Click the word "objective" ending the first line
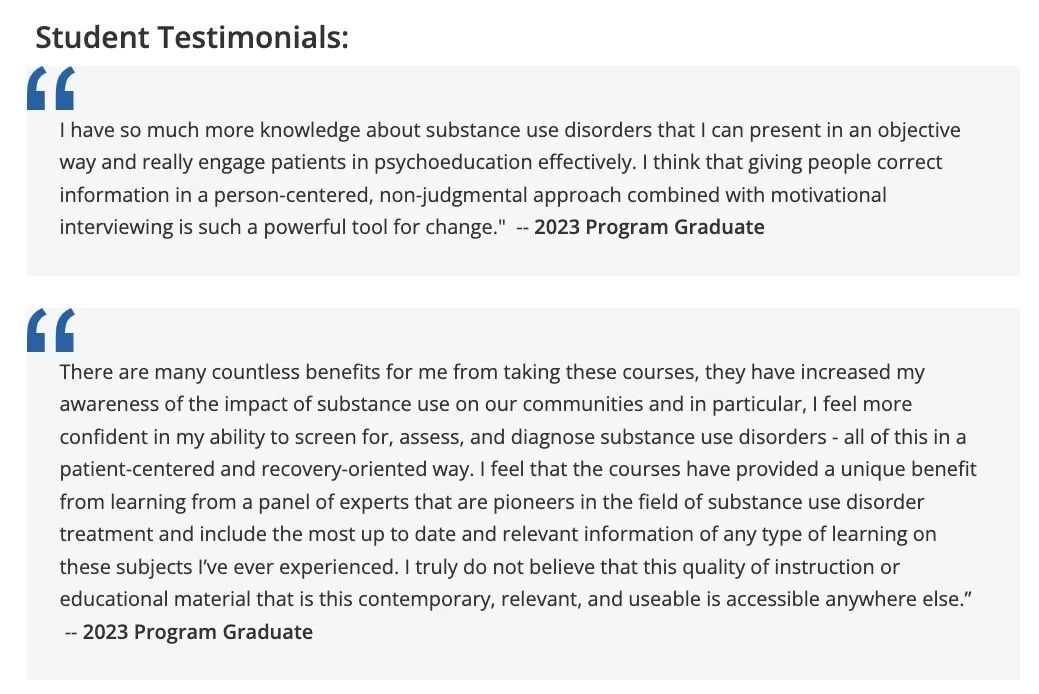The height and width of the screenshot is (694, 1039). pos(918,130)
